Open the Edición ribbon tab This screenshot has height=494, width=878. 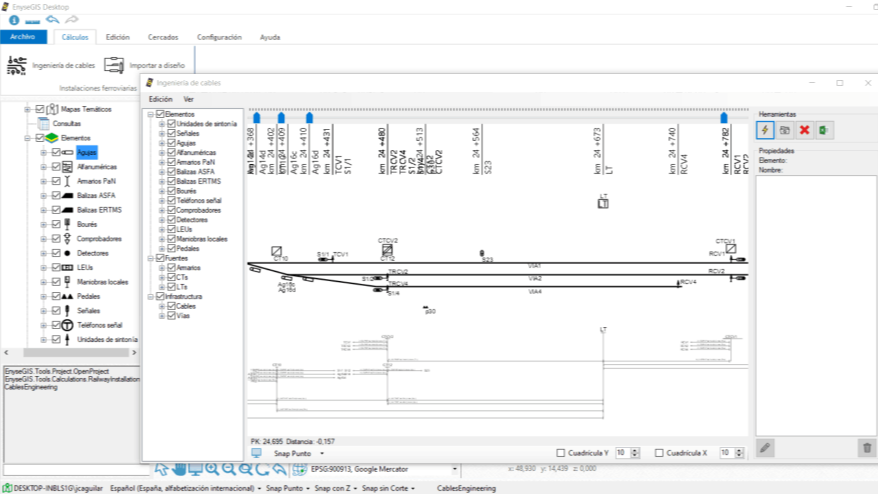pyautogui.click(x=117, y=37)
